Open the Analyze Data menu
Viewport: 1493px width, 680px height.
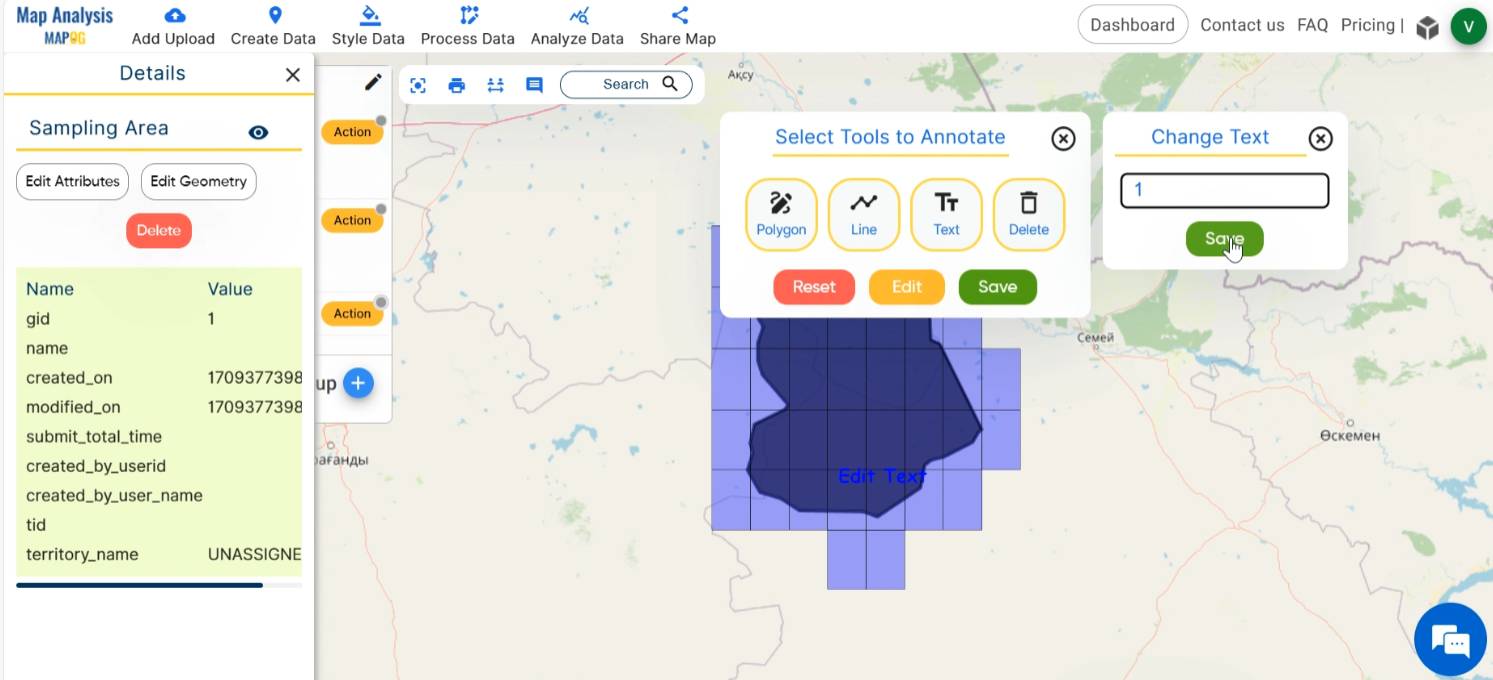[577, 27]
